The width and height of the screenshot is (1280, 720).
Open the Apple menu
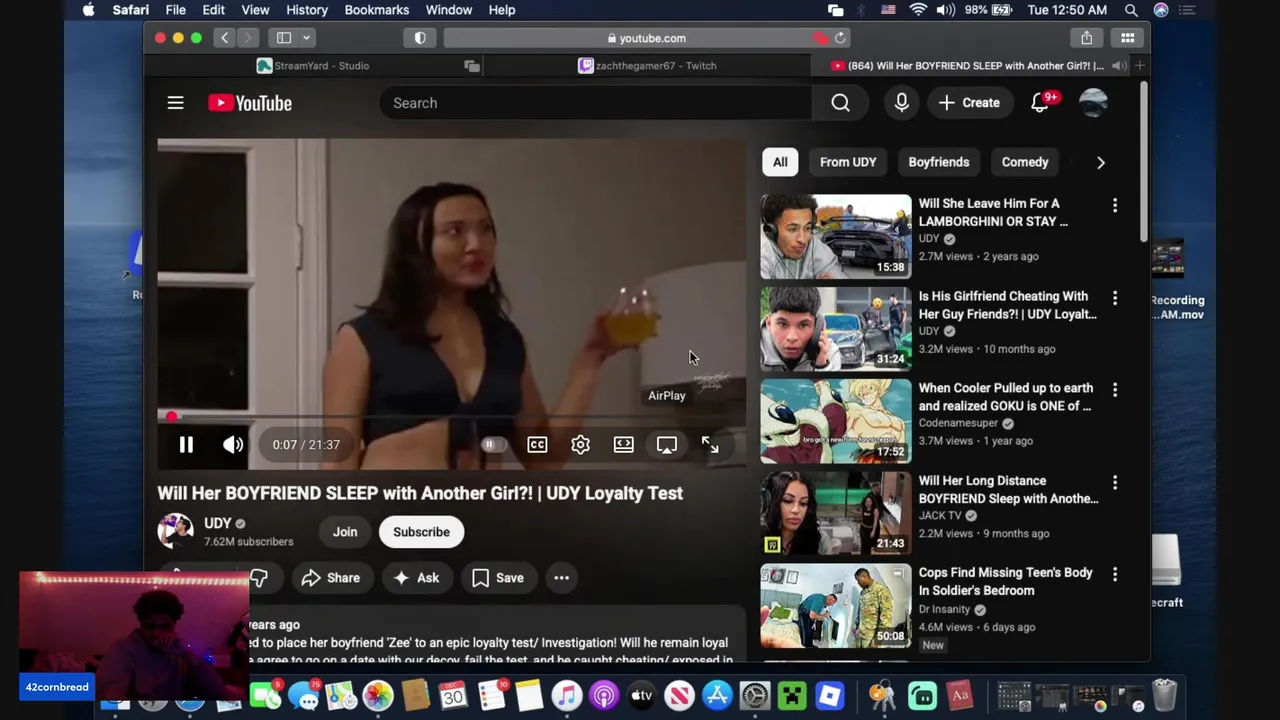(x=88, y=10)
